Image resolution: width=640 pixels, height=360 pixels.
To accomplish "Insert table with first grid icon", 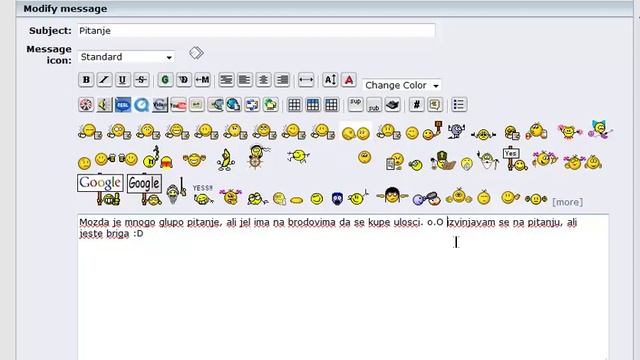I will tap(294, 105).
